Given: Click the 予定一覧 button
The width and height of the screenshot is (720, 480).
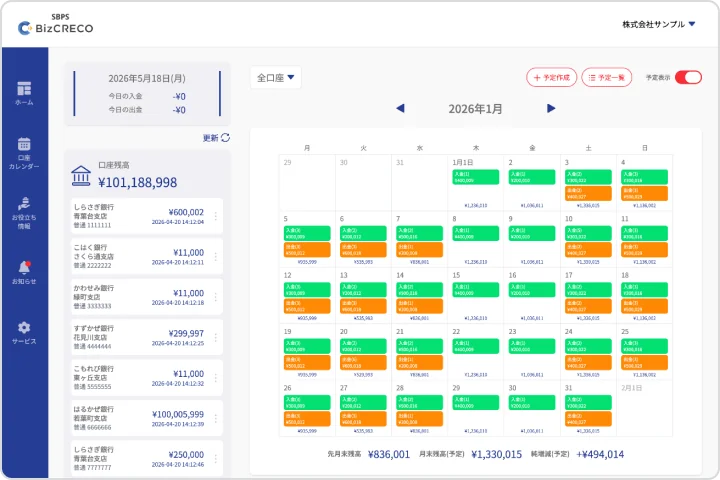Looking at the screenshot, I should [x=607, y=78].
